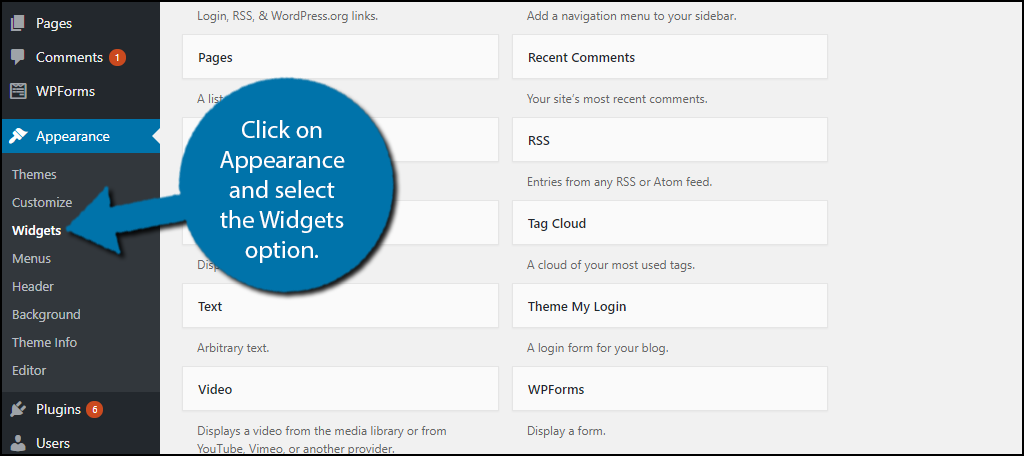The height and width of the screenshot is (456, 1024).
Task: Go to the Menus submenu page
Action: 31,258
